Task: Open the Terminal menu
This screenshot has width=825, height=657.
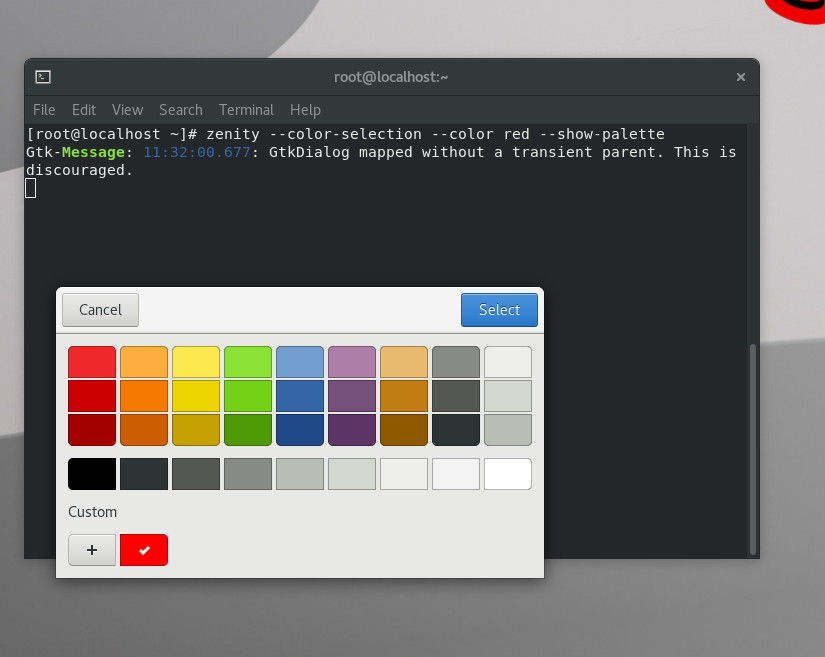Action: click(246, 110)
